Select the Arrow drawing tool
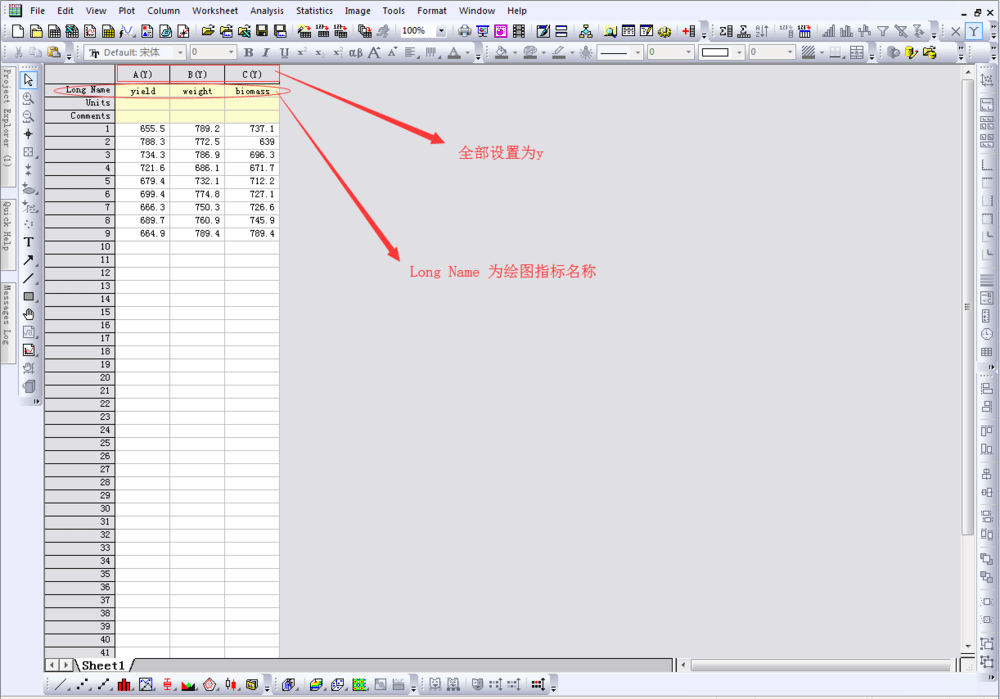 pos(29,260)
